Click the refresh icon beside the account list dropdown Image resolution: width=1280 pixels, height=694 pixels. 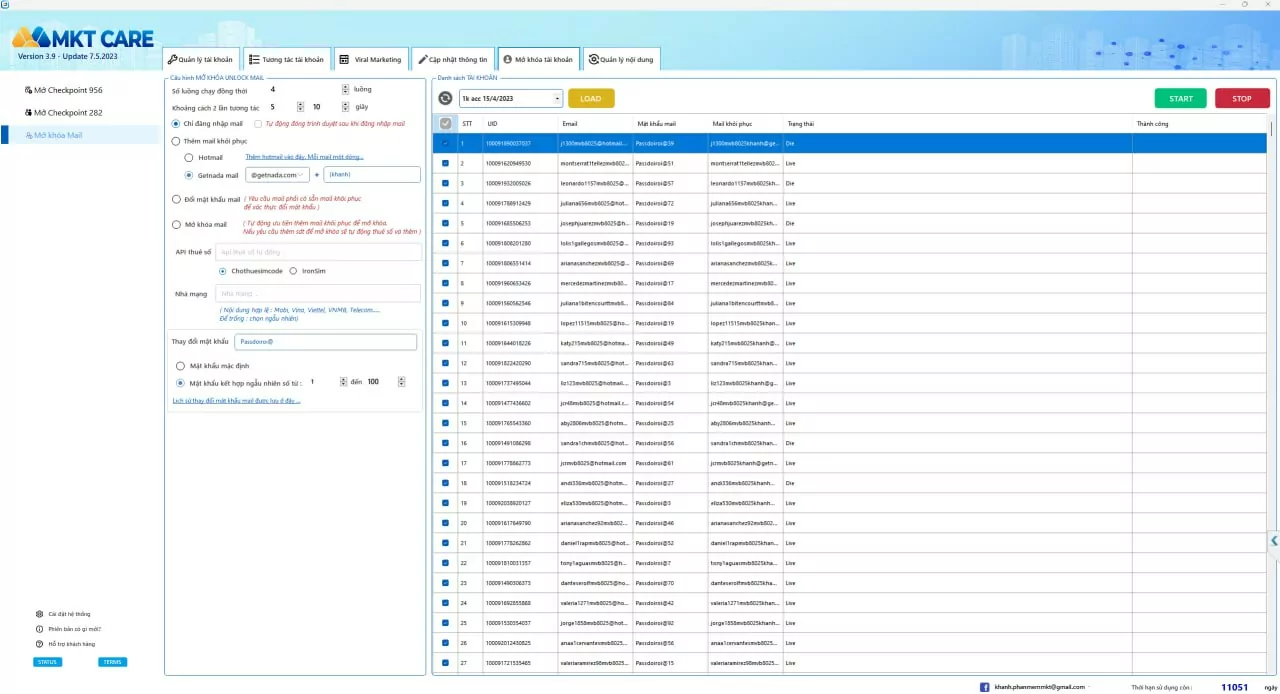tap(445, 98)
